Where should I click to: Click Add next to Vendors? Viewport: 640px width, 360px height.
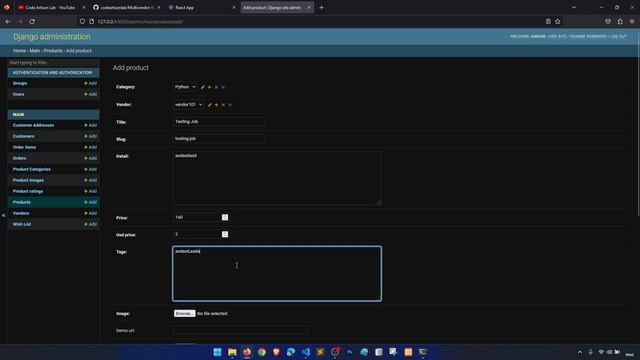(x=91, y=213)
